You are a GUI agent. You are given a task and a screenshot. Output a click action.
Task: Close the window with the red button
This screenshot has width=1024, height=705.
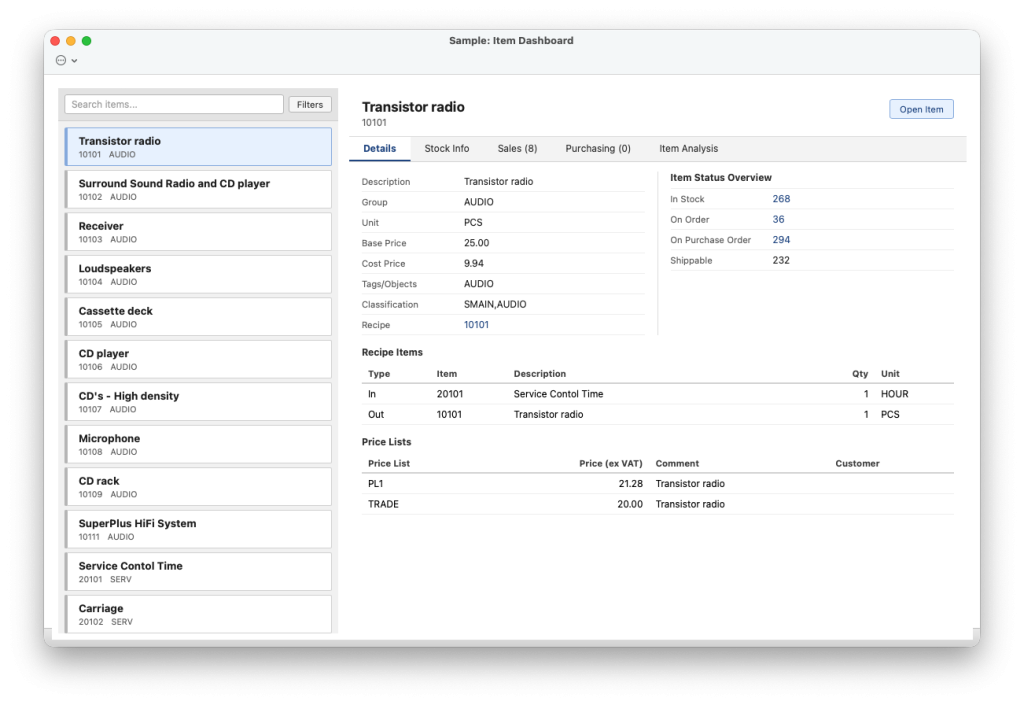(56, 40)
